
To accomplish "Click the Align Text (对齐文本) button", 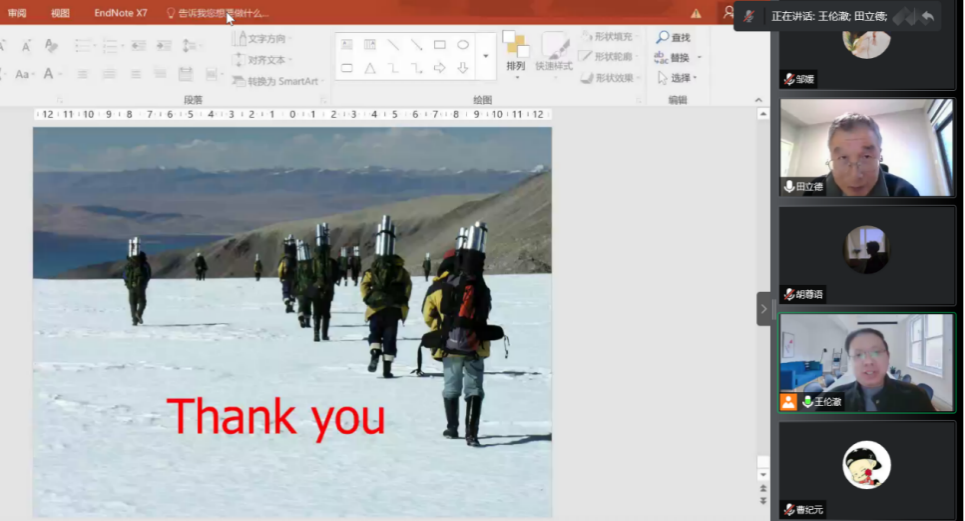I will (262, 60).
